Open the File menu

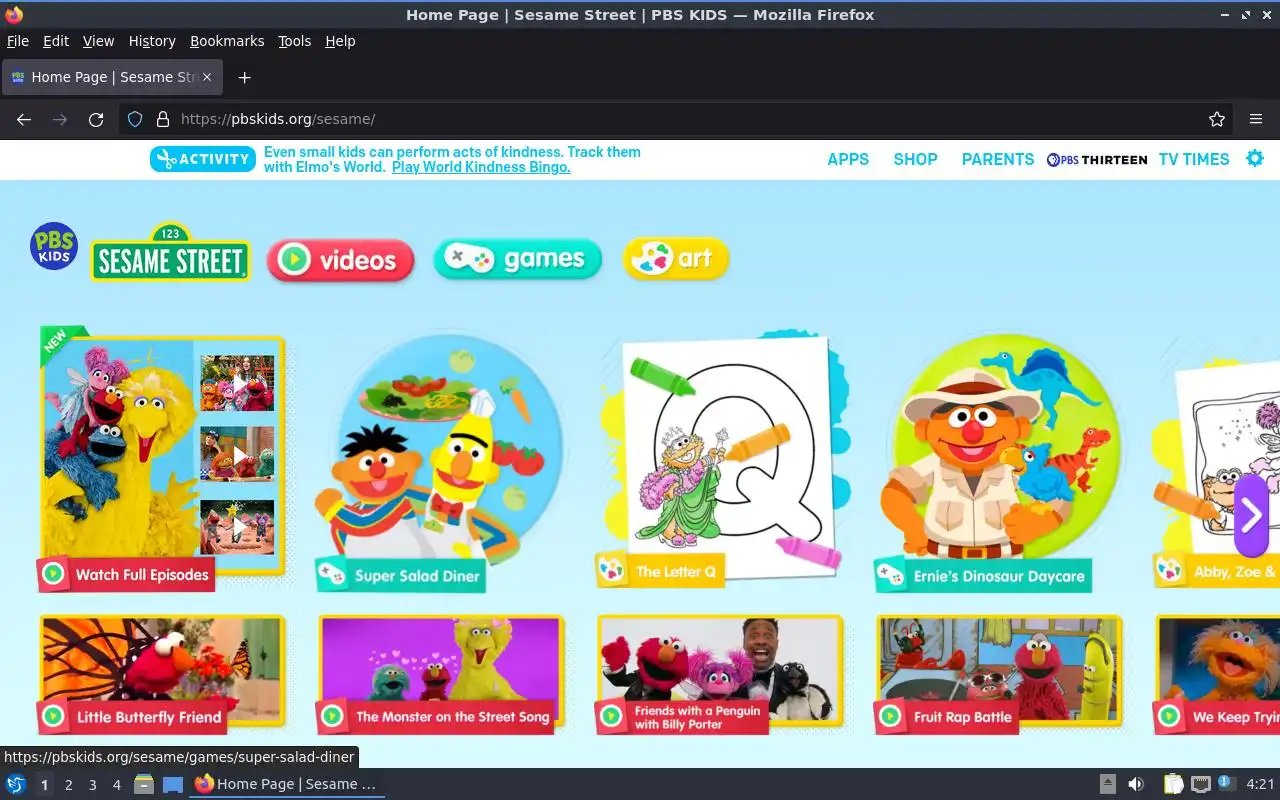(x=18, y=41)
